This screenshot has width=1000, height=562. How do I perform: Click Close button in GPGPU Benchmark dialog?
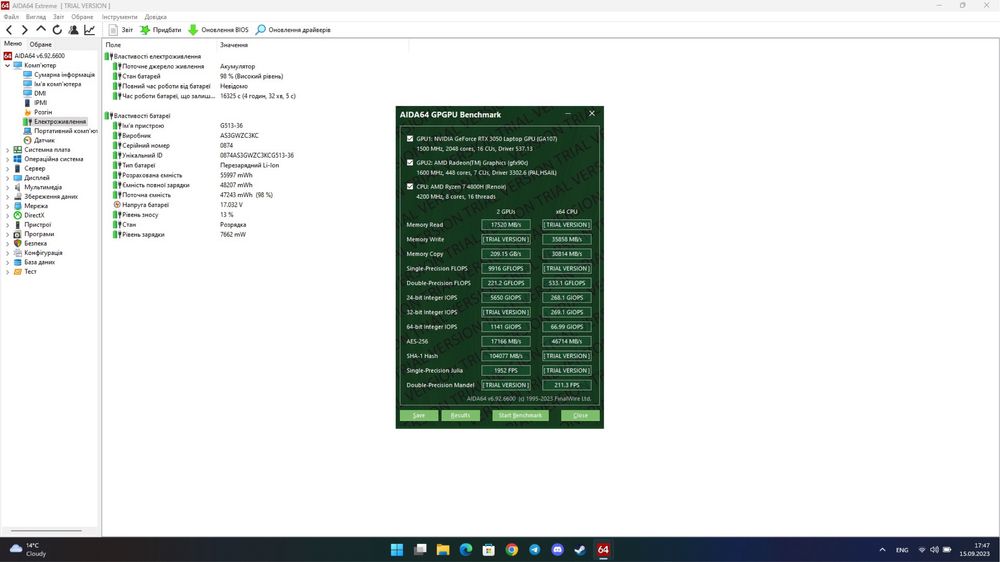pos(580,415)
